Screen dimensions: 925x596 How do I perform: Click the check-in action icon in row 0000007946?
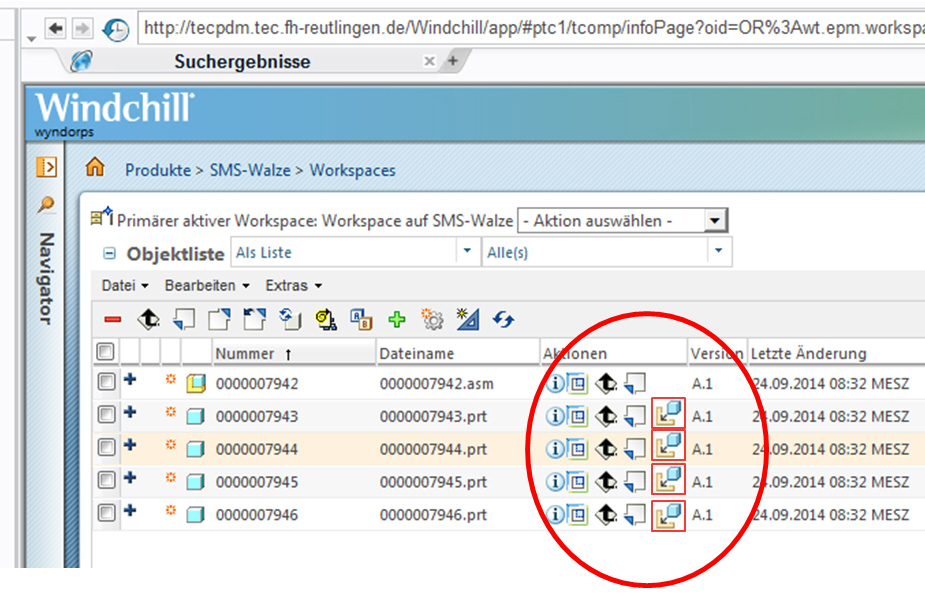point(635,515)
